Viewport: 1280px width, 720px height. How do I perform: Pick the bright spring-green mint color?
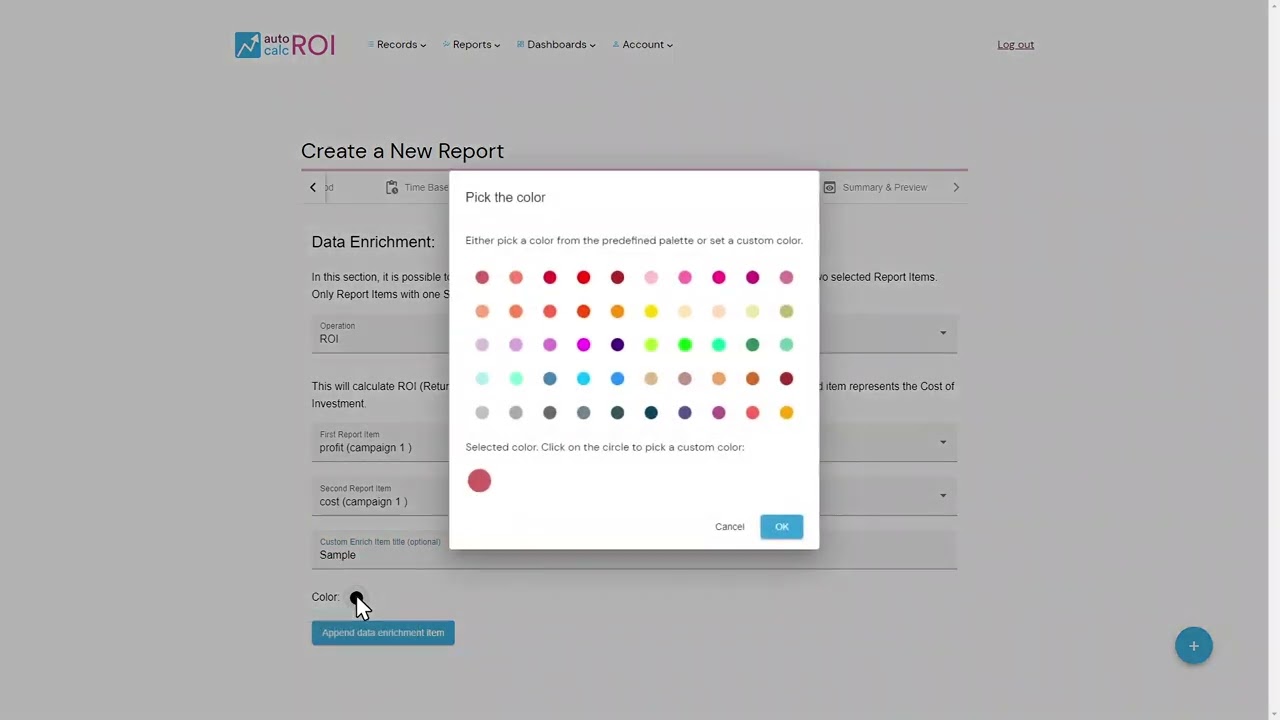(718, 345)
